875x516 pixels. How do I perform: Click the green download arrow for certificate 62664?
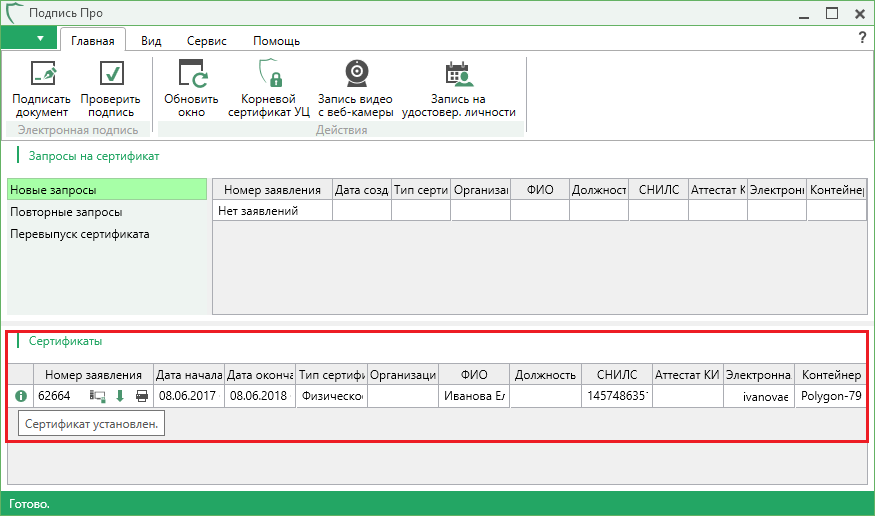120,396
